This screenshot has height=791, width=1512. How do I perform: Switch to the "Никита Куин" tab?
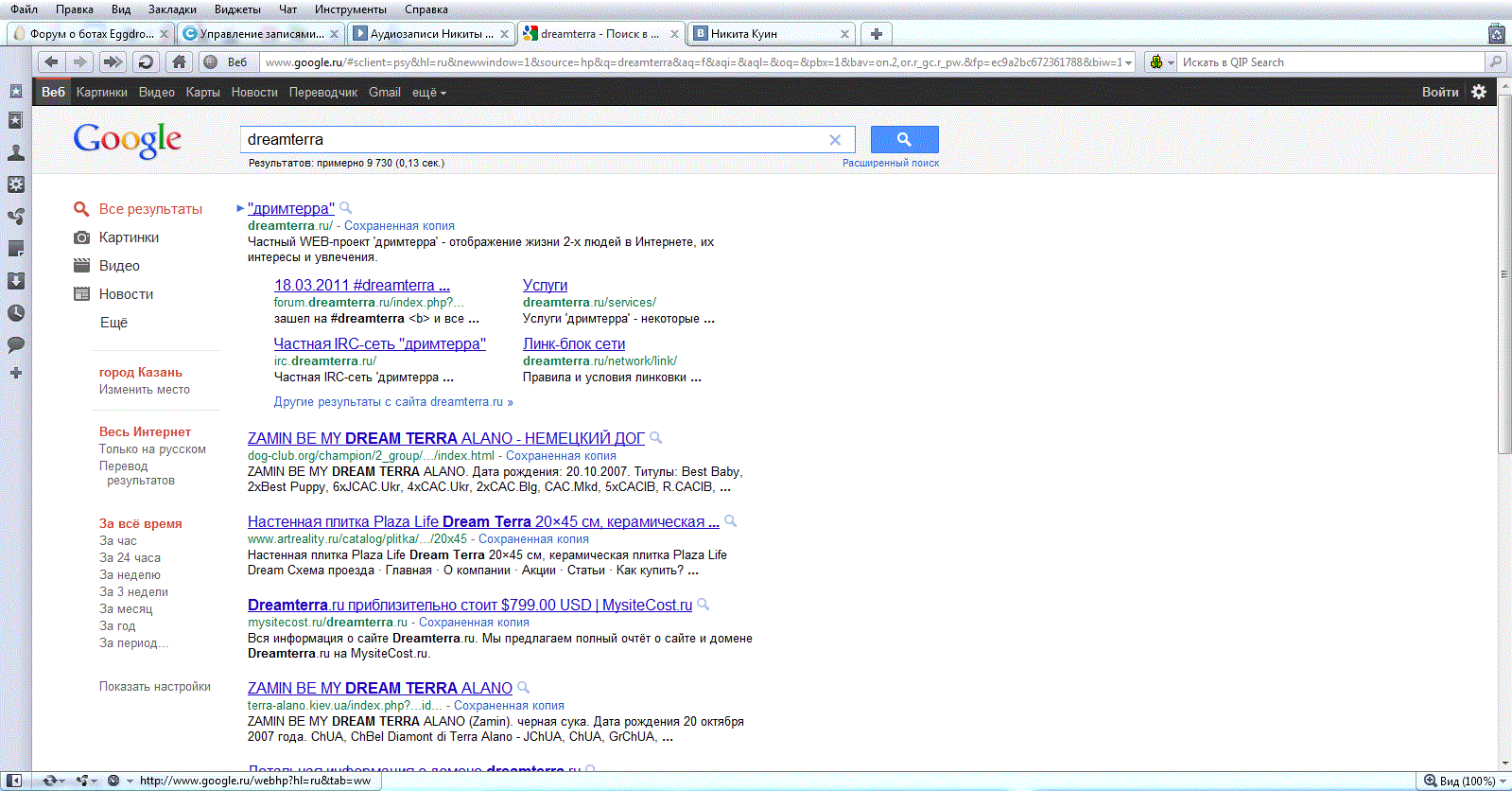click(x=772, y=34)
